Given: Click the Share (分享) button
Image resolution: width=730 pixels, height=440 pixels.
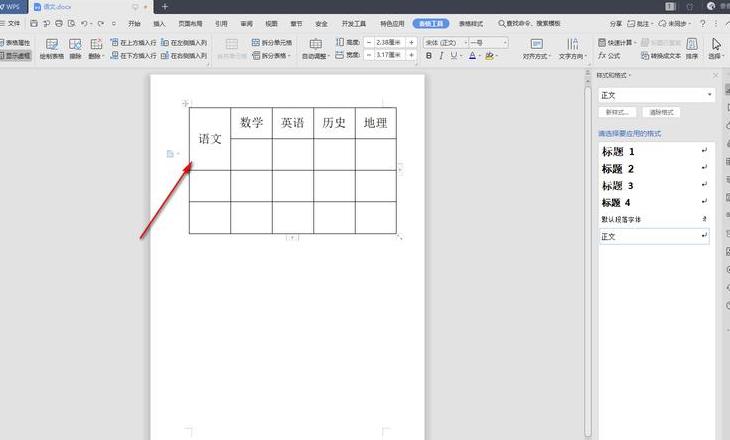Looking at the screenshot, I should pos(615,23).
